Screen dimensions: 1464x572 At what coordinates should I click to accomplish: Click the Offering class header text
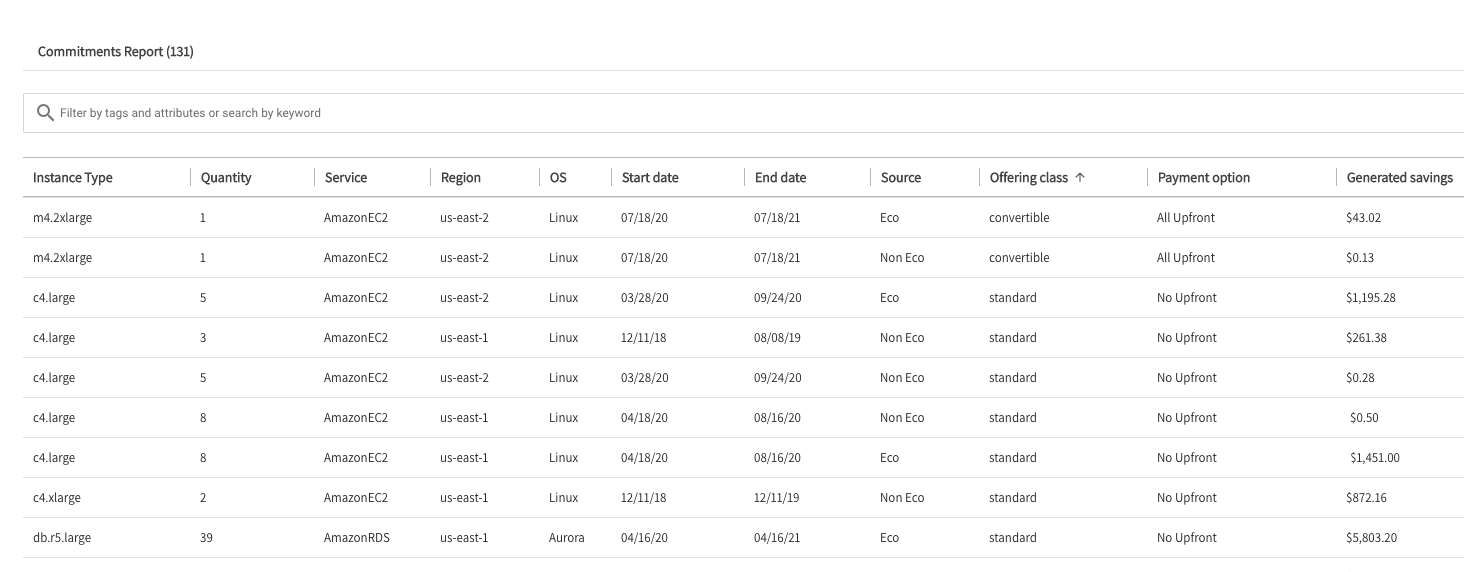(x=1028, y=178)
